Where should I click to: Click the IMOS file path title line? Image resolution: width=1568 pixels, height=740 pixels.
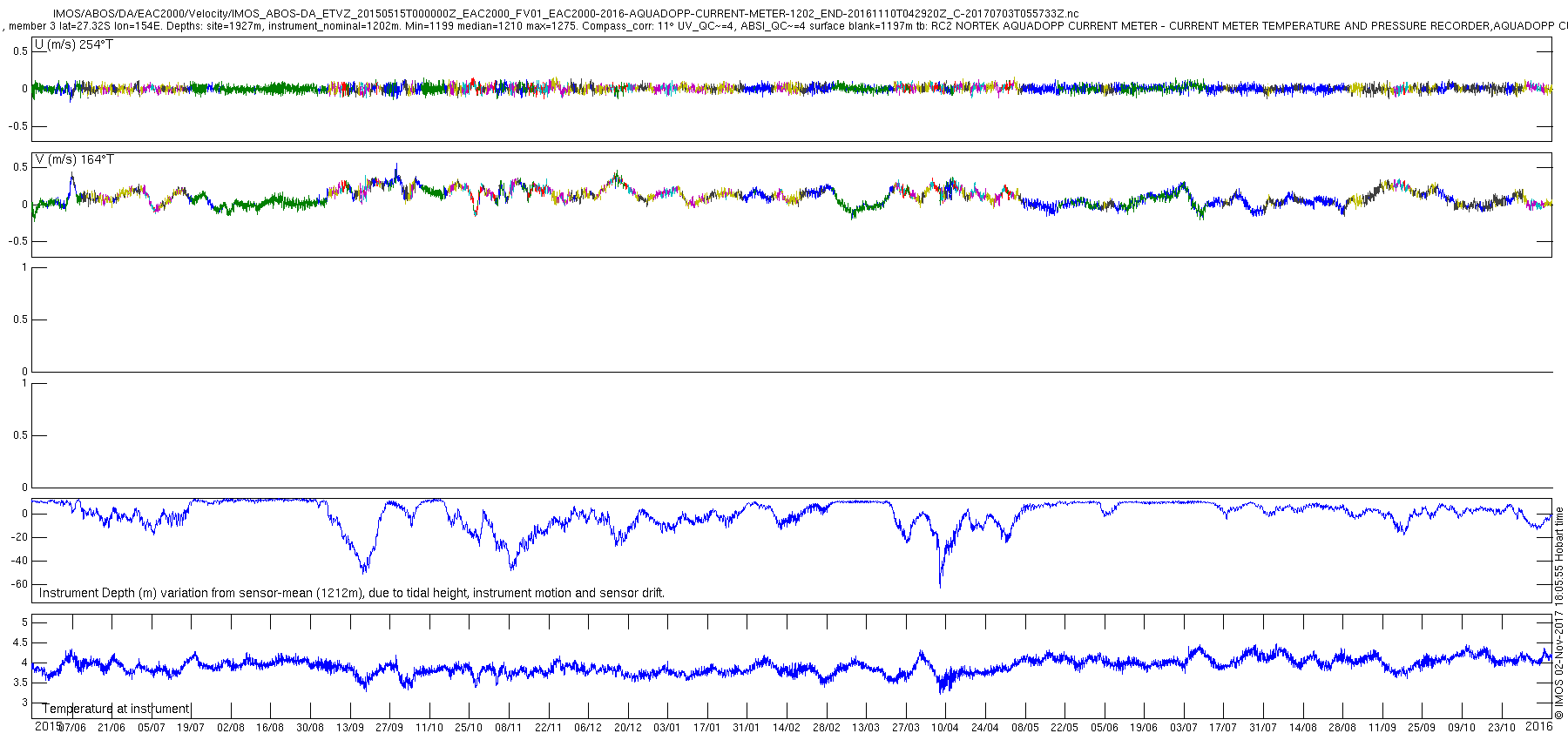565,14
